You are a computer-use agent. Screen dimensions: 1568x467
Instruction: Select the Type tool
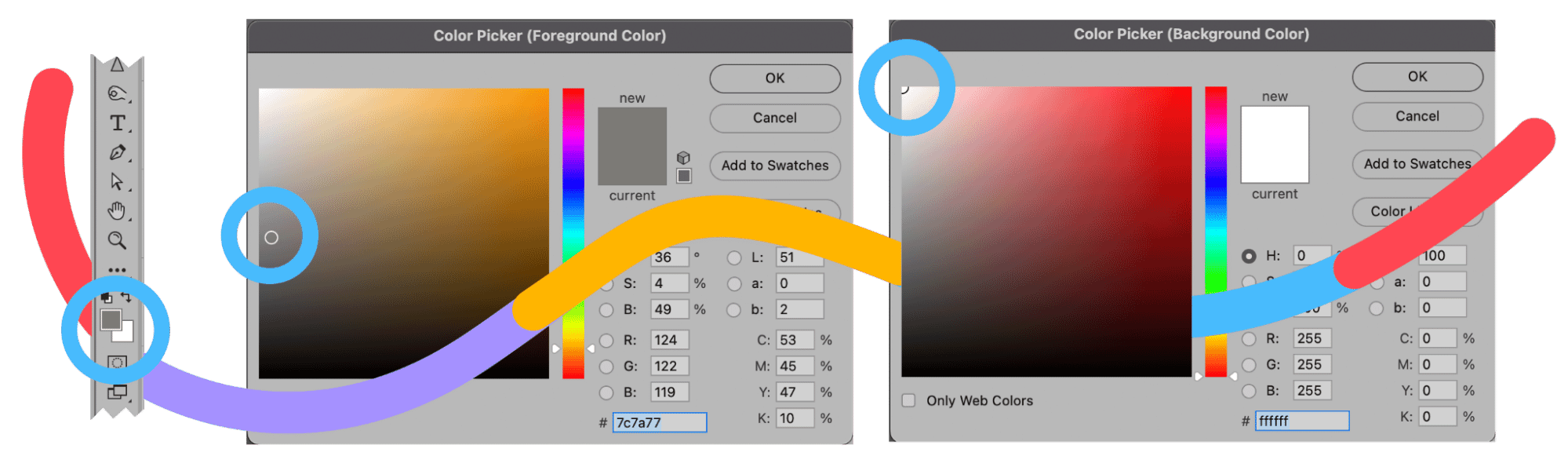[x=117, y=123]
